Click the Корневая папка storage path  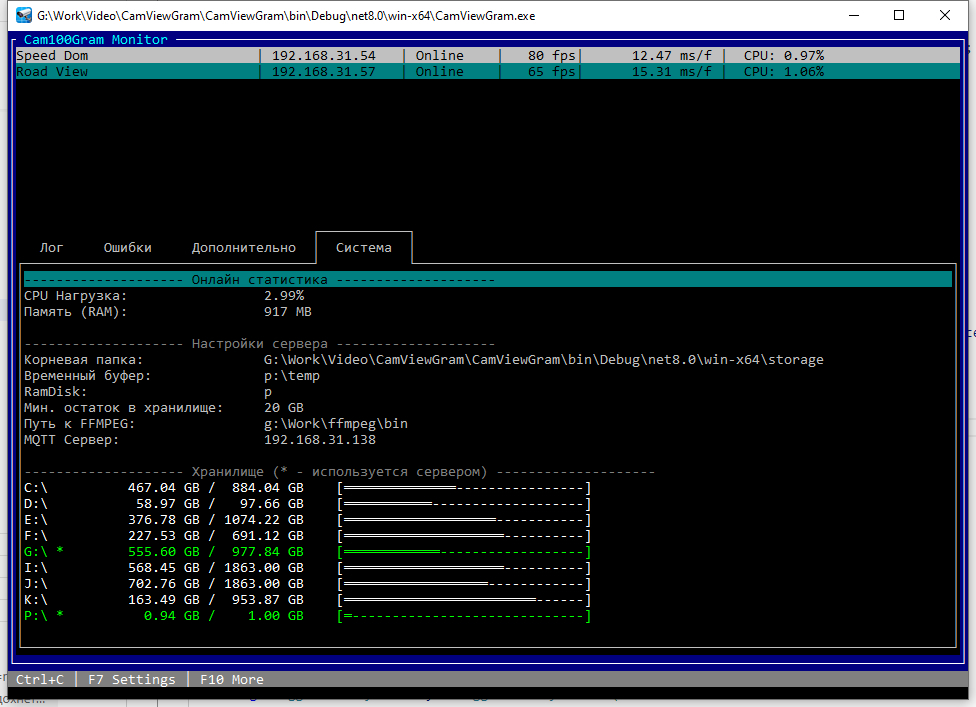[543, 360]
